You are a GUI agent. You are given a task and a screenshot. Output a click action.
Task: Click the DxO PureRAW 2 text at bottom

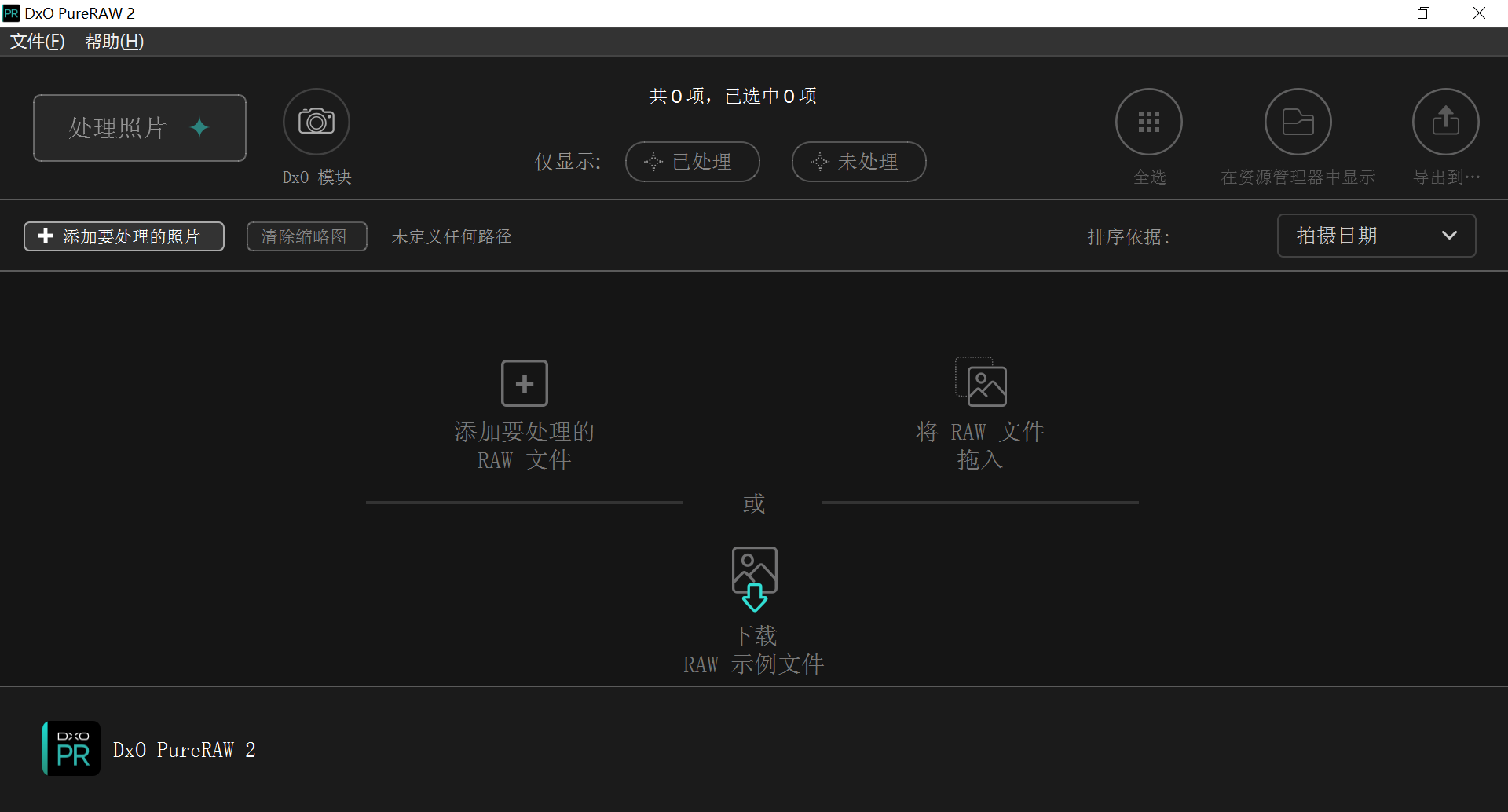click(185, 750)
